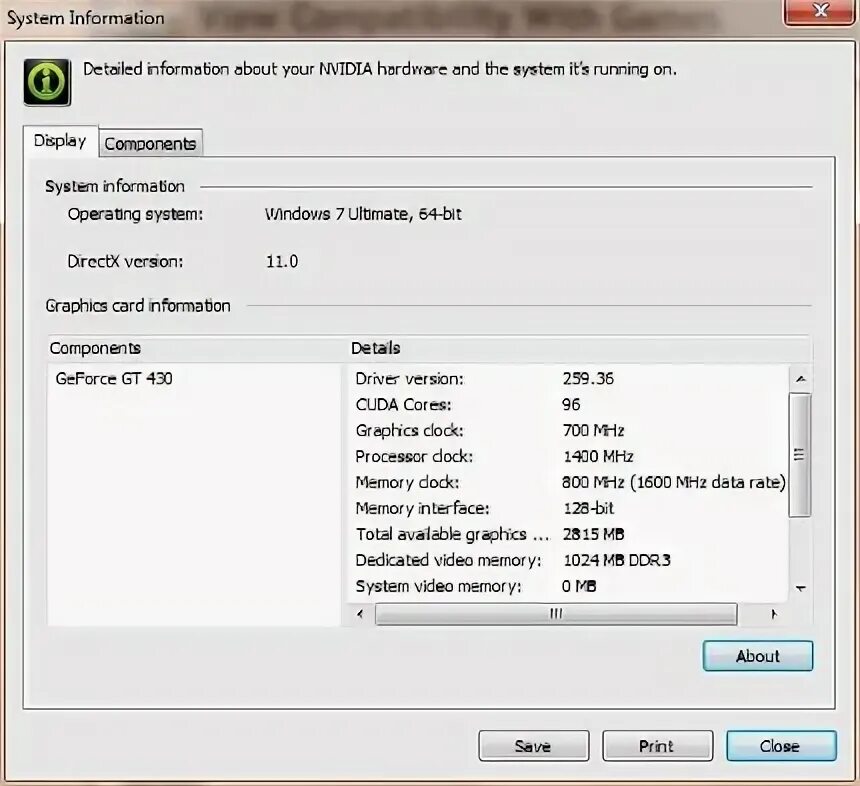Click the System video memory: label

point(438,586)
